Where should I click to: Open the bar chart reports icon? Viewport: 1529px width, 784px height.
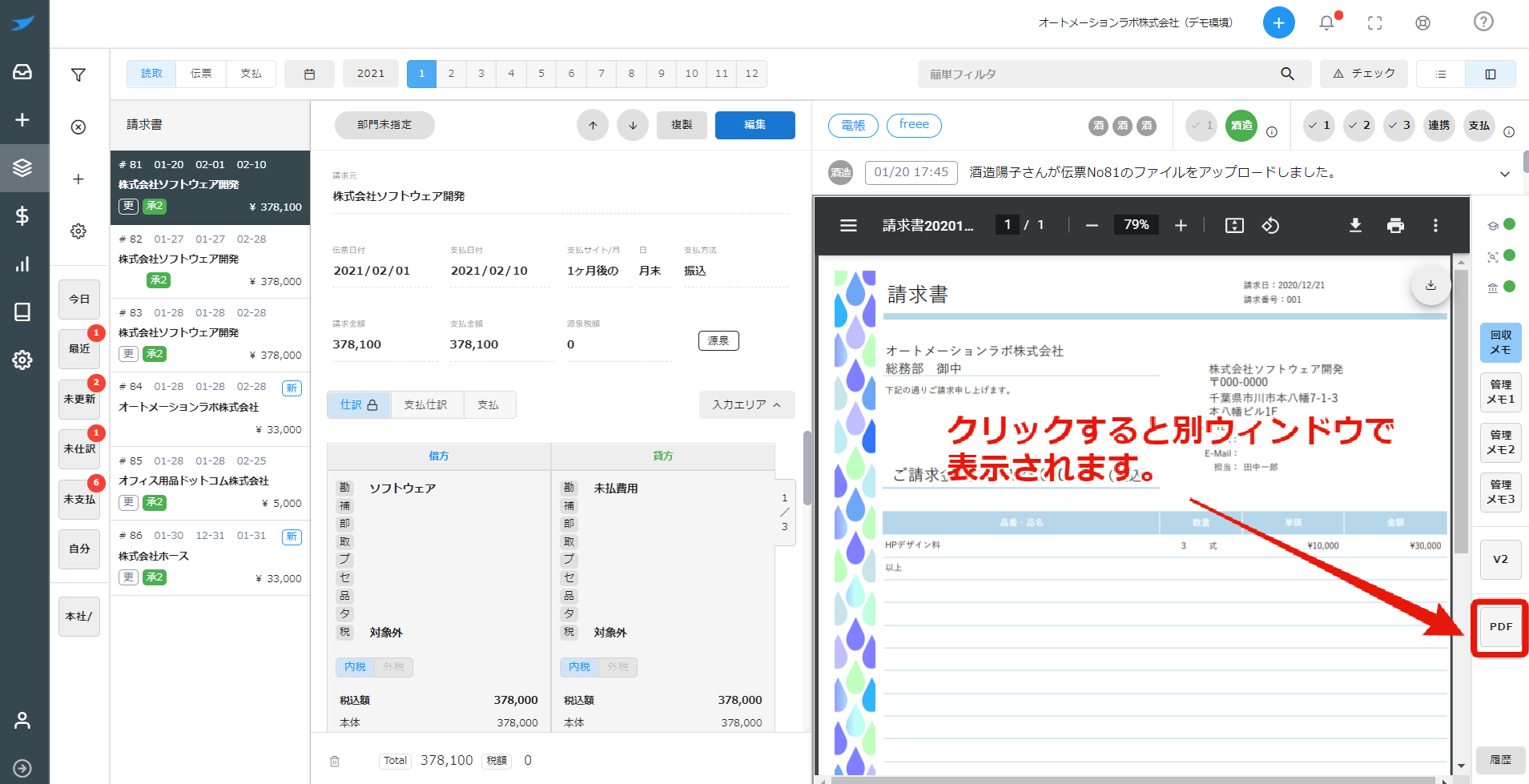click(22, 263)
